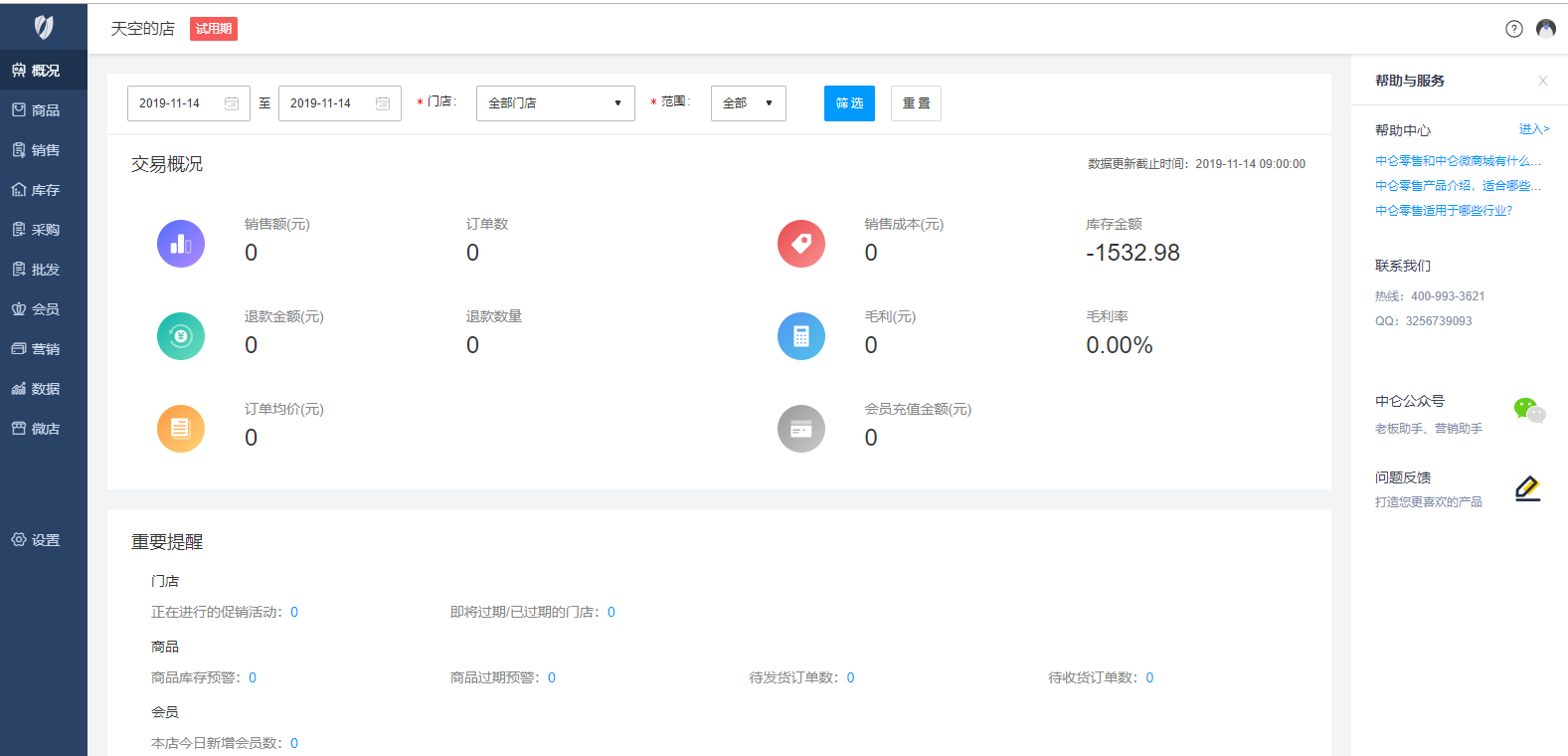Screen dimensions: 1568x756
Task: Click the feedback pencil icon
Action: point(1527,488)
